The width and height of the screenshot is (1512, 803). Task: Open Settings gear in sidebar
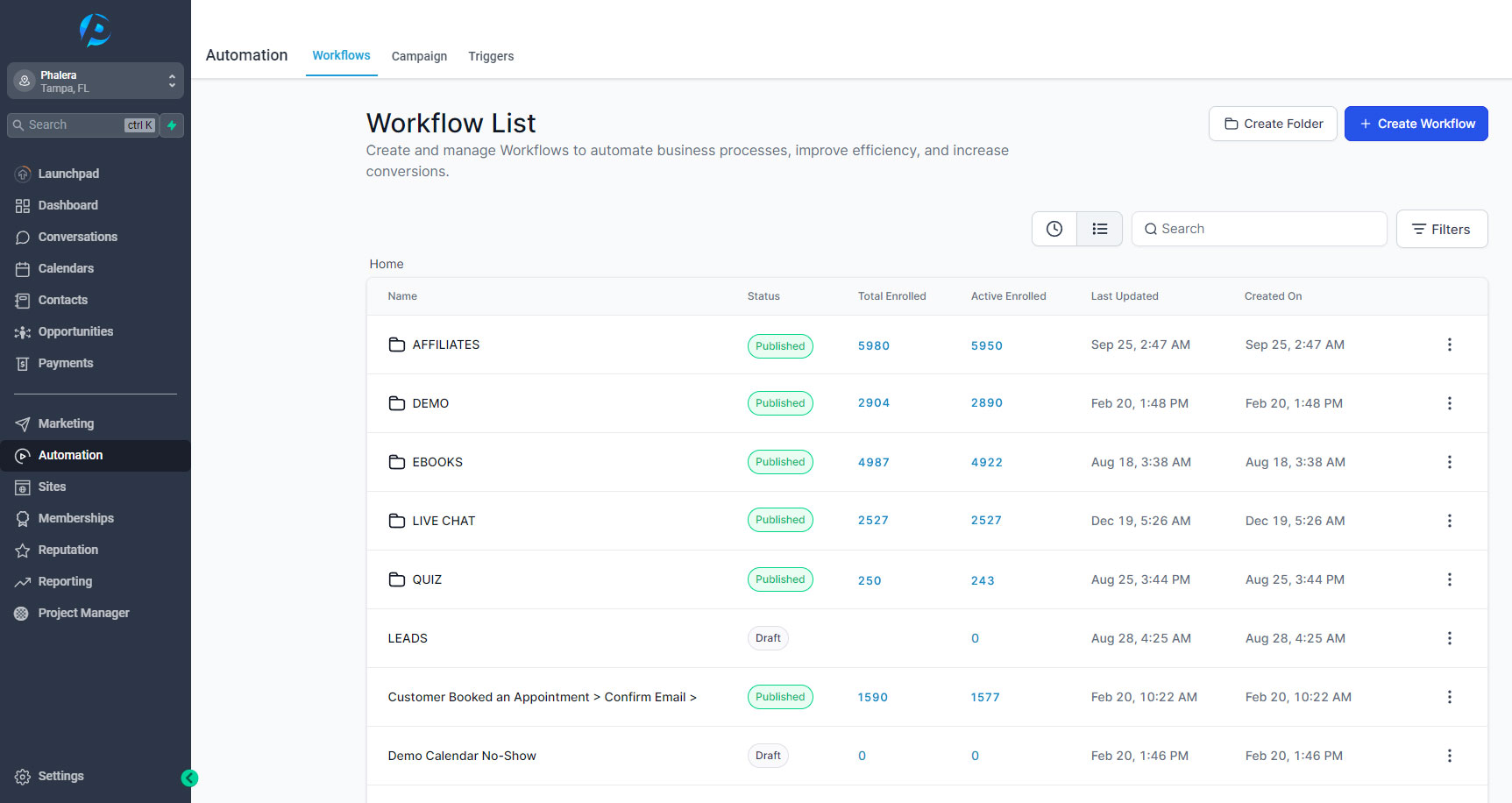coord(23,777)
